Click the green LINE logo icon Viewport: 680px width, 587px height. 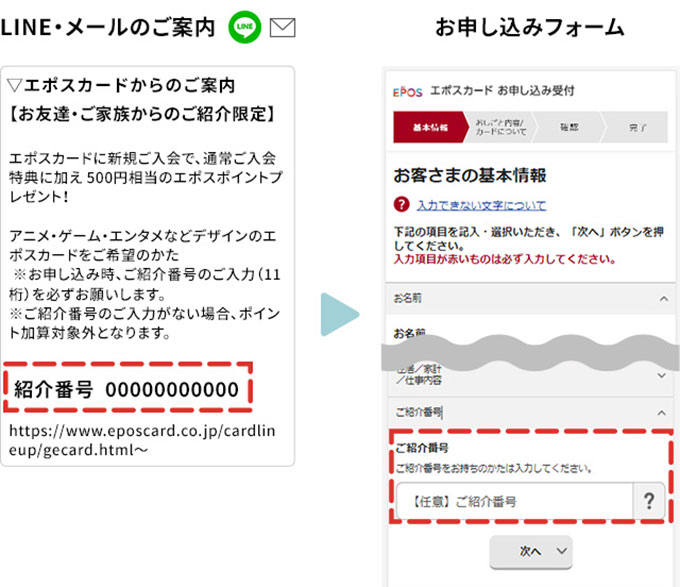point(245,27)
